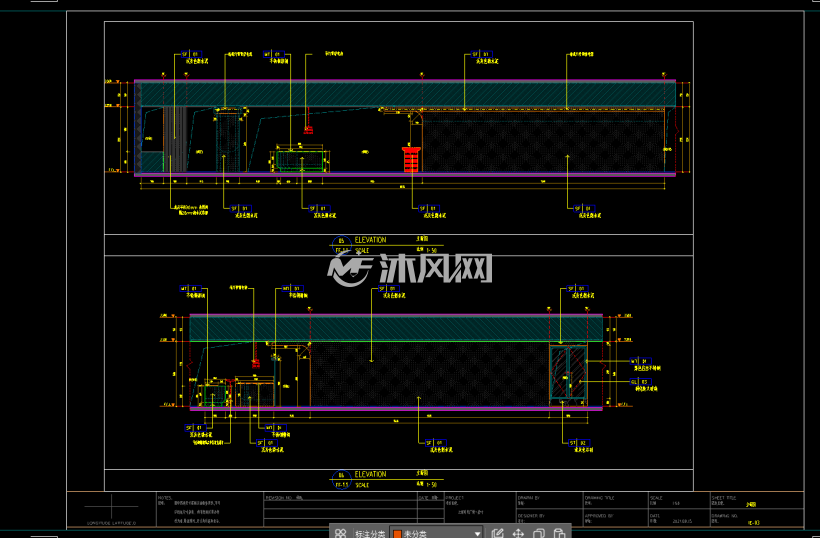The width and height of the screenshot is (820, 538).
Task: Click the NOTES heading in title block
Action: pos(164,498)
